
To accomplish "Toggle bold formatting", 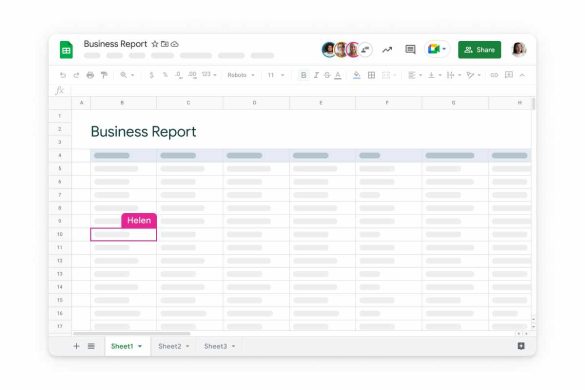I will click(x=303, y=75).
